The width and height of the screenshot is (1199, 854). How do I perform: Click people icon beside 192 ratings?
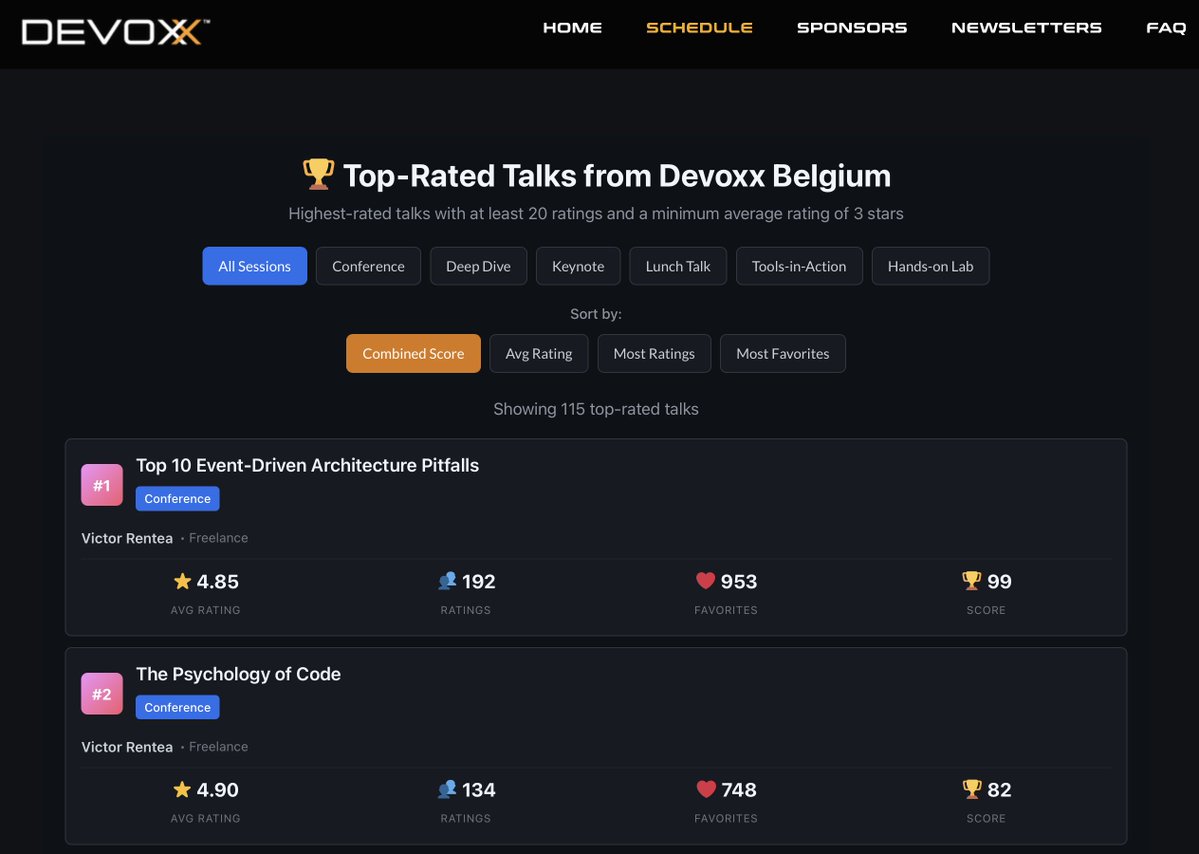pos(447,581)
